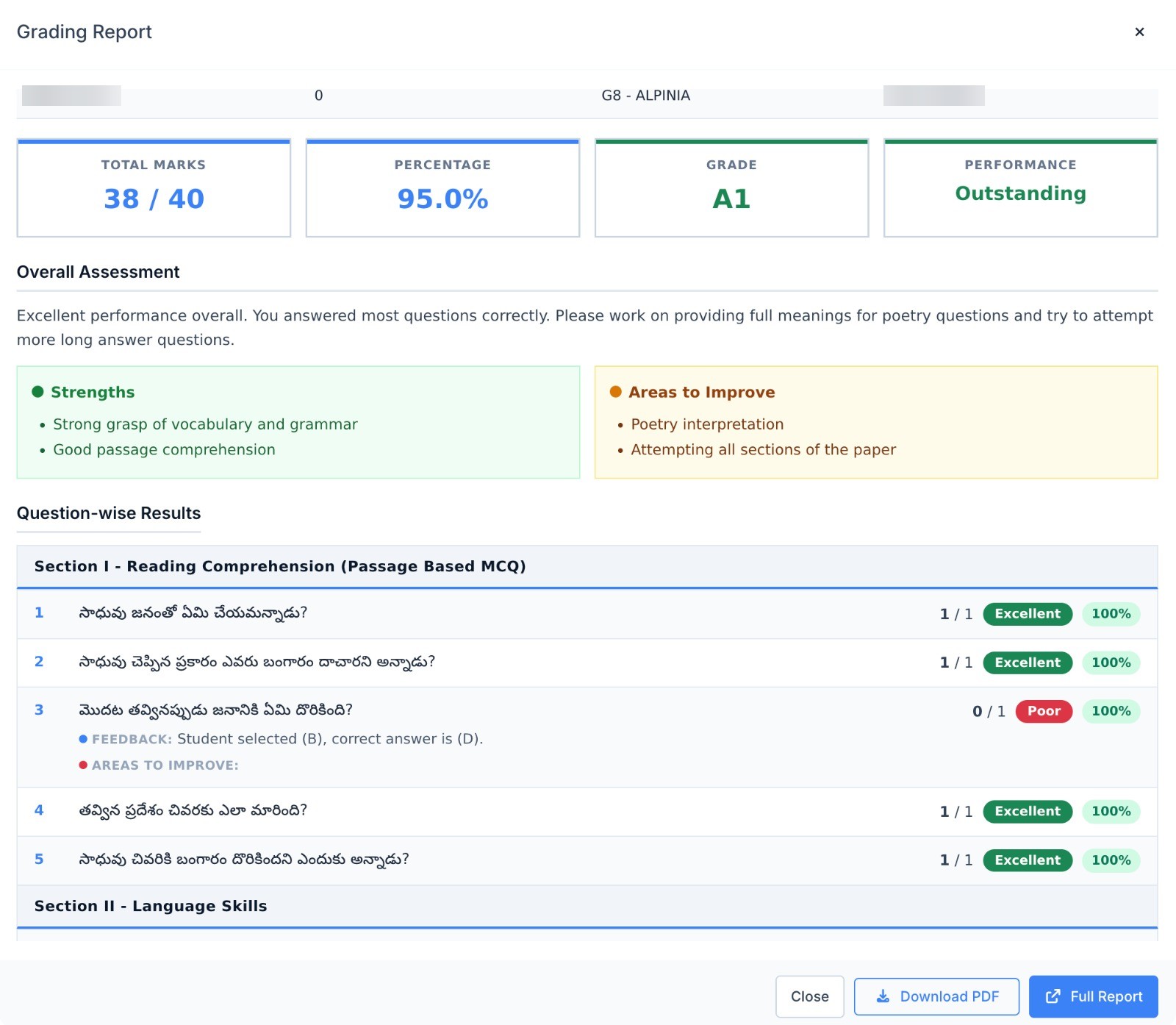Click the Excellent badge on question 2
Viewport: 1176px width, 1025px height.
pos(1028,662)
